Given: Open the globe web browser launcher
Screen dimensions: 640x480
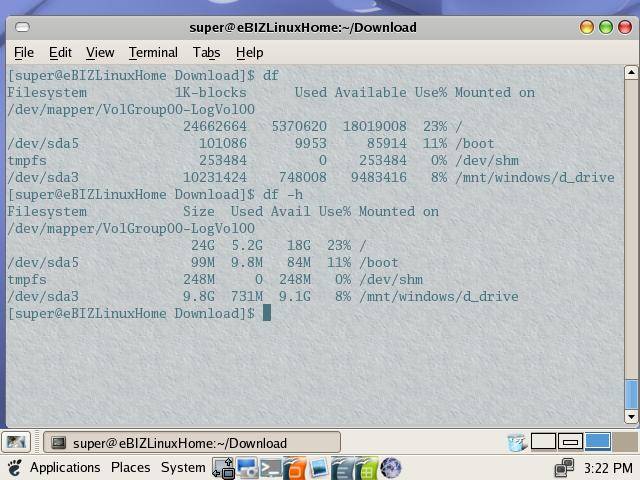Looking at the screenshot, I should [391, 468].
